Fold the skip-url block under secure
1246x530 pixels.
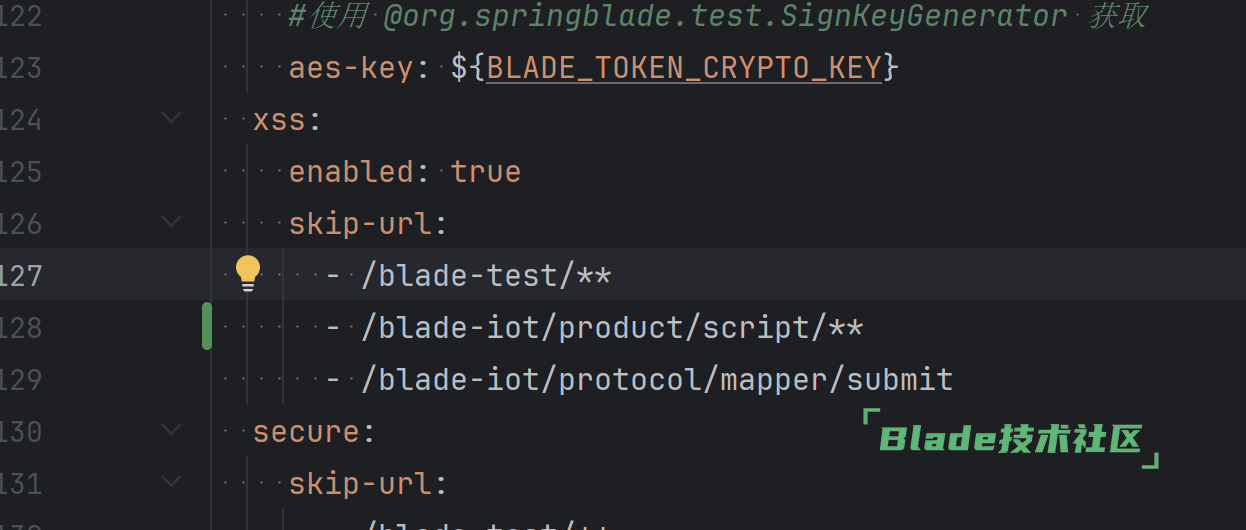coord(172,482)
